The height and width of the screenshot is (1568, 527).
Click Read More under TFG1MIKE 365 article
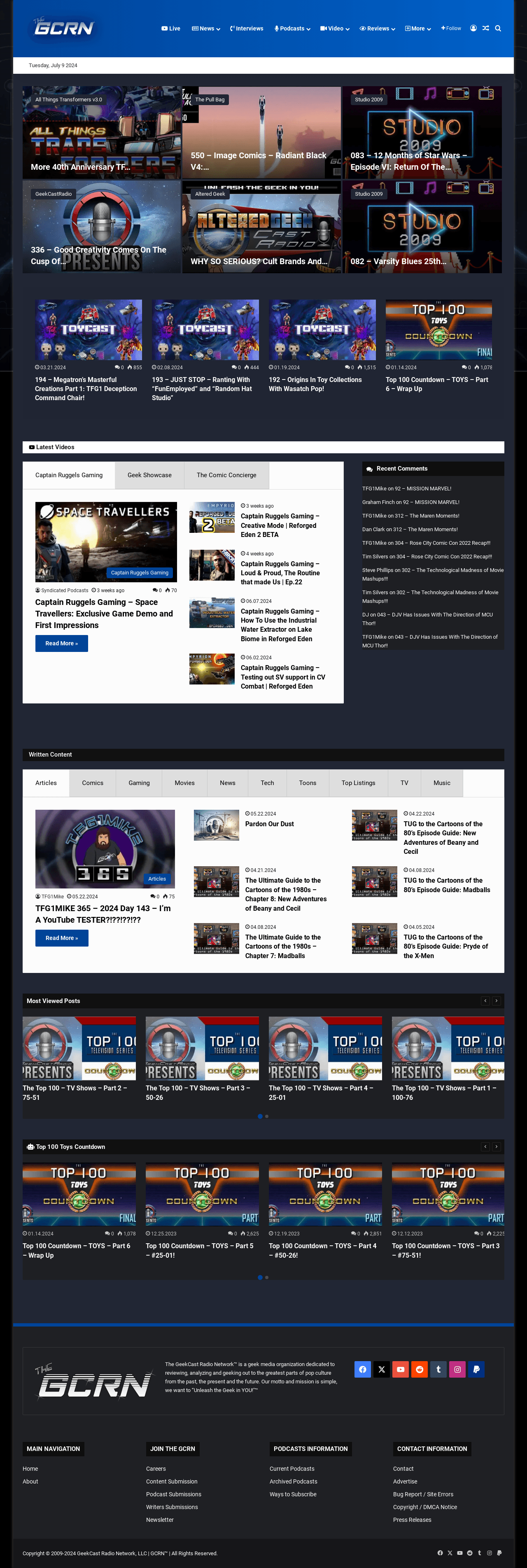[x=61, y=938]
